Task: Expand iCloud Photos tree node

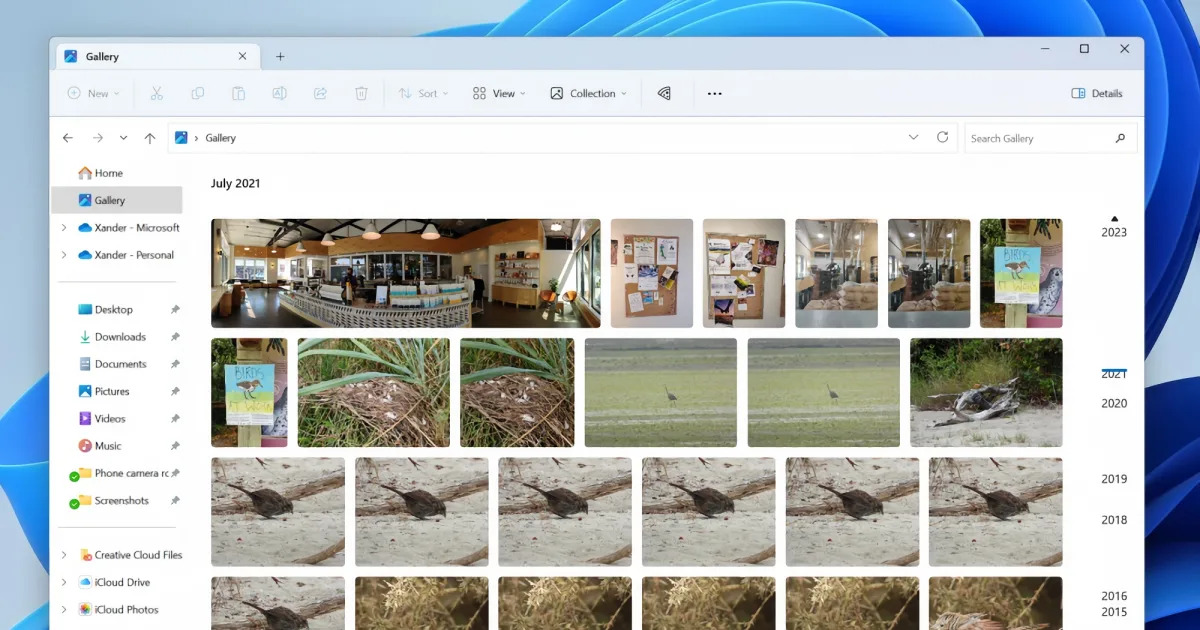Action: pyautogui.click(x=64, y=609)
